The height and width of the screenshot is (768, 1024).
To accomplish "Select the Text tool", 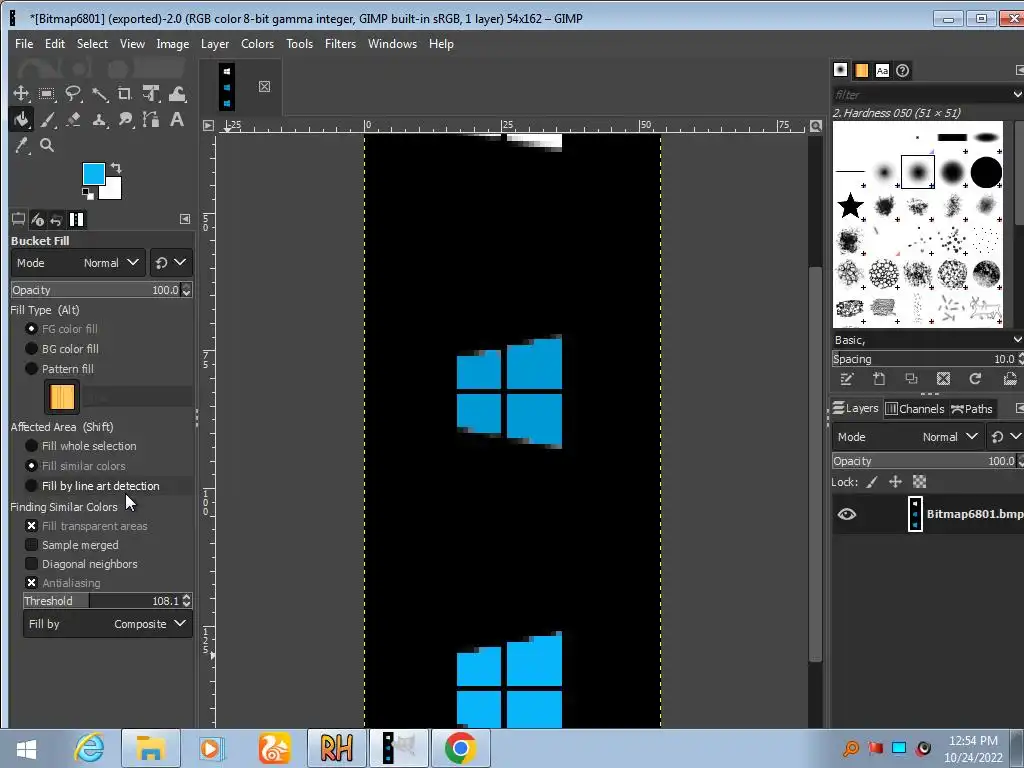I will coord(177,120).
